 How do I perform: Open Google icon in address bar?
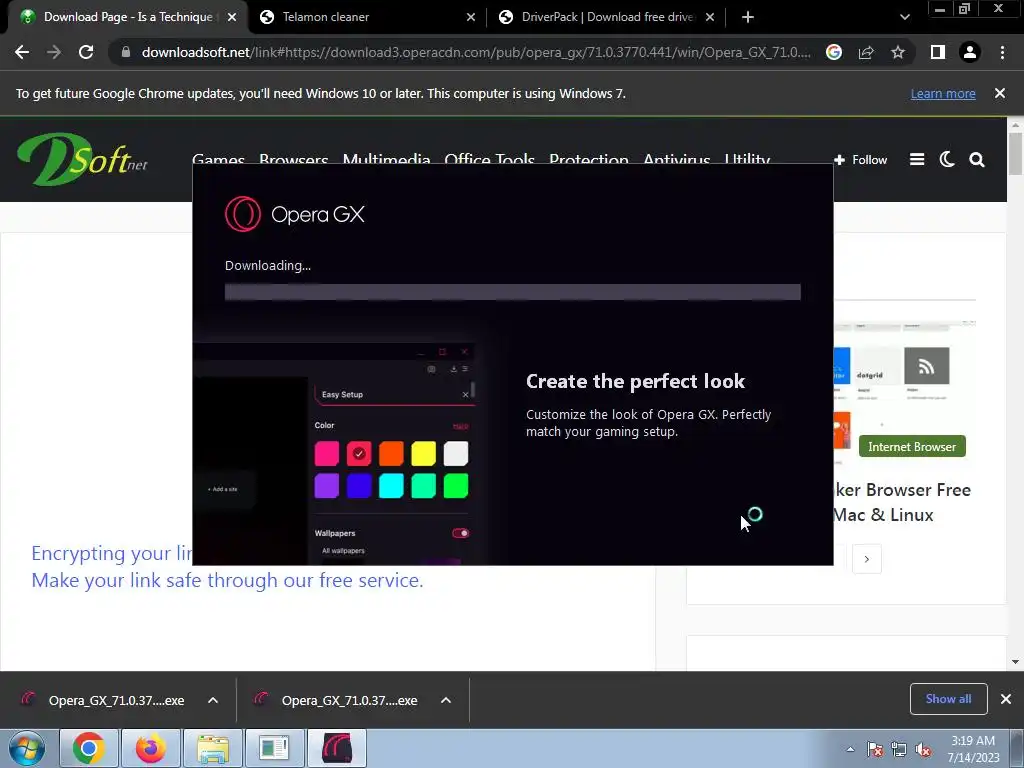point(833,52)
